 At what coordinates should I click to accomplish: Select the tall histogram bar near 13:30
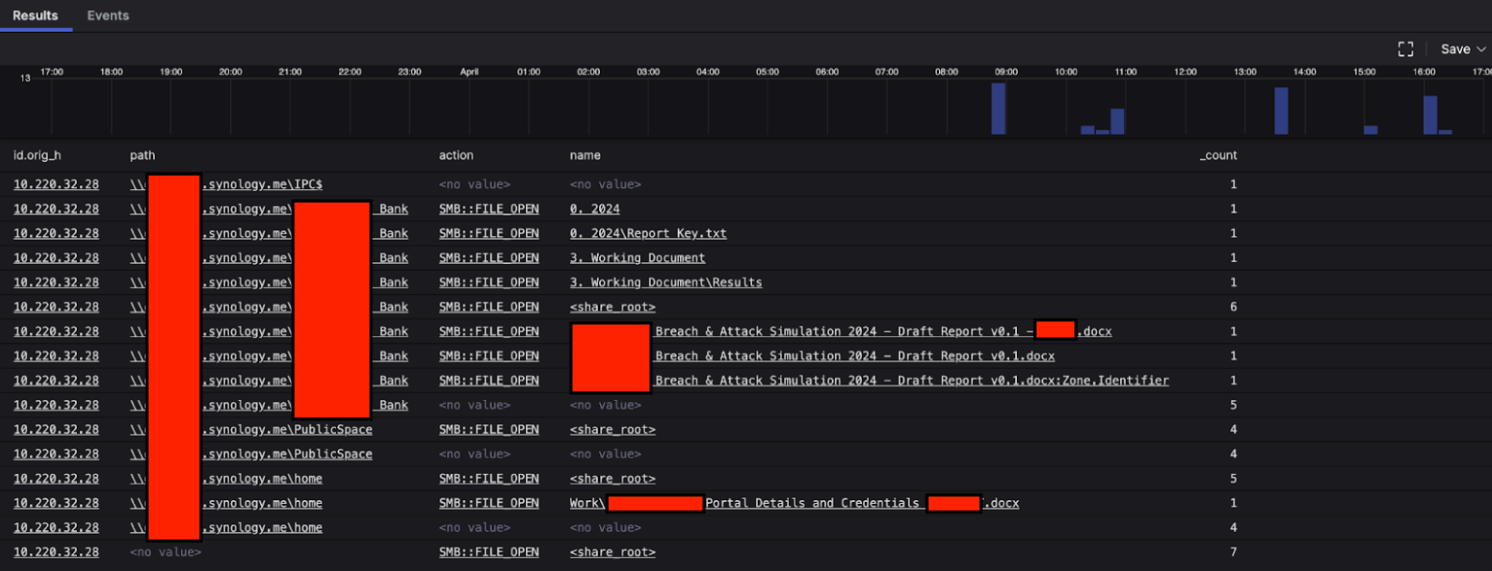1281,110
